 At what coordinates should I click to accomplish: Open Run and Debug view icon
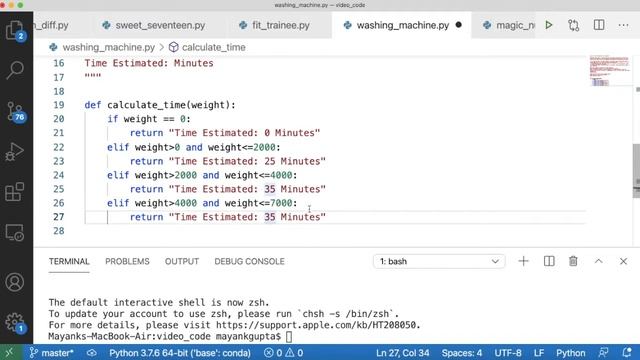(x=15, y=152)
